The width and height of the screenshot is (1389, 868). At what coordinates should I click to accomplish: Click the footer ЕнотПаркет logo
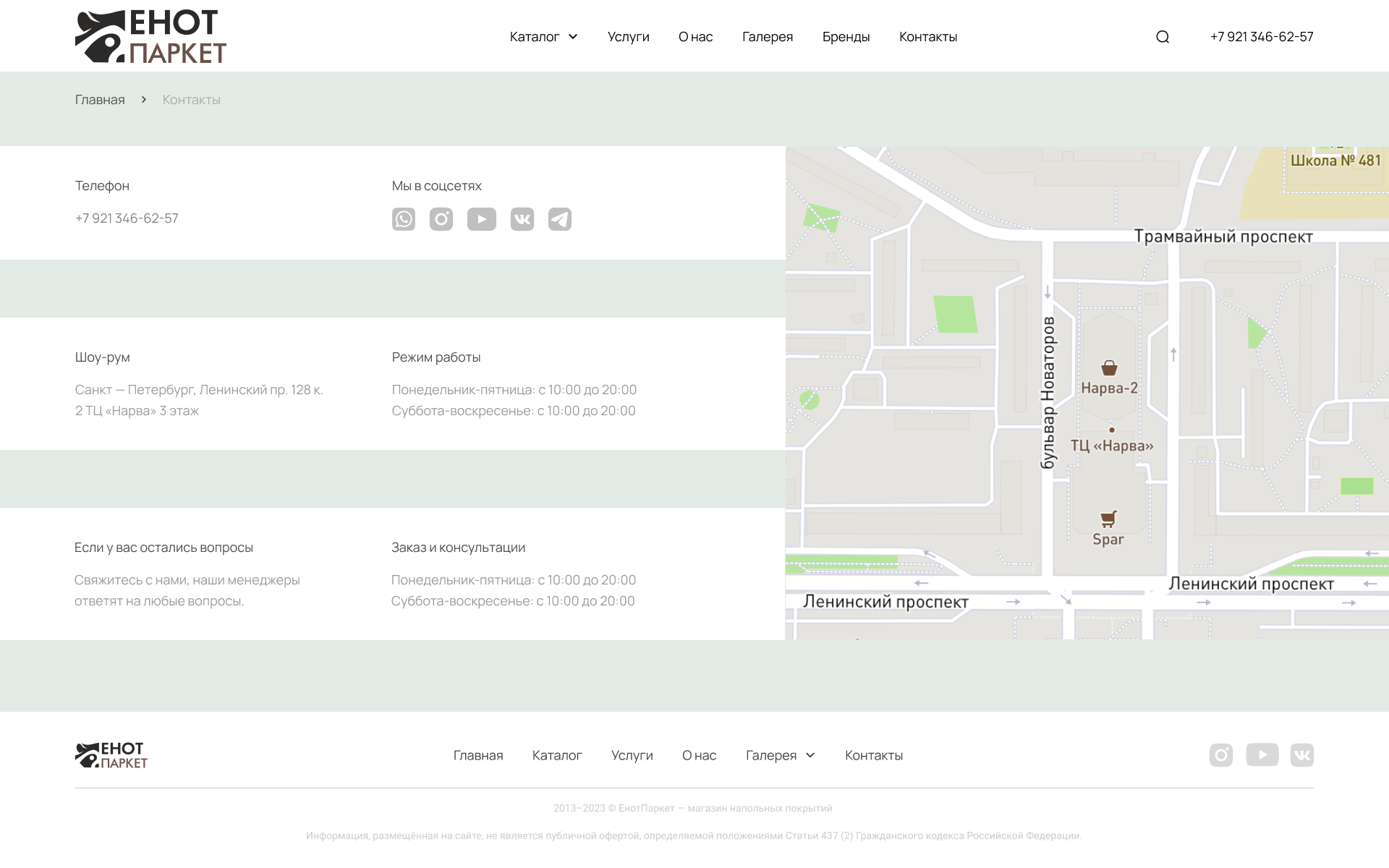pyautogui.click(x=111, y=755)
